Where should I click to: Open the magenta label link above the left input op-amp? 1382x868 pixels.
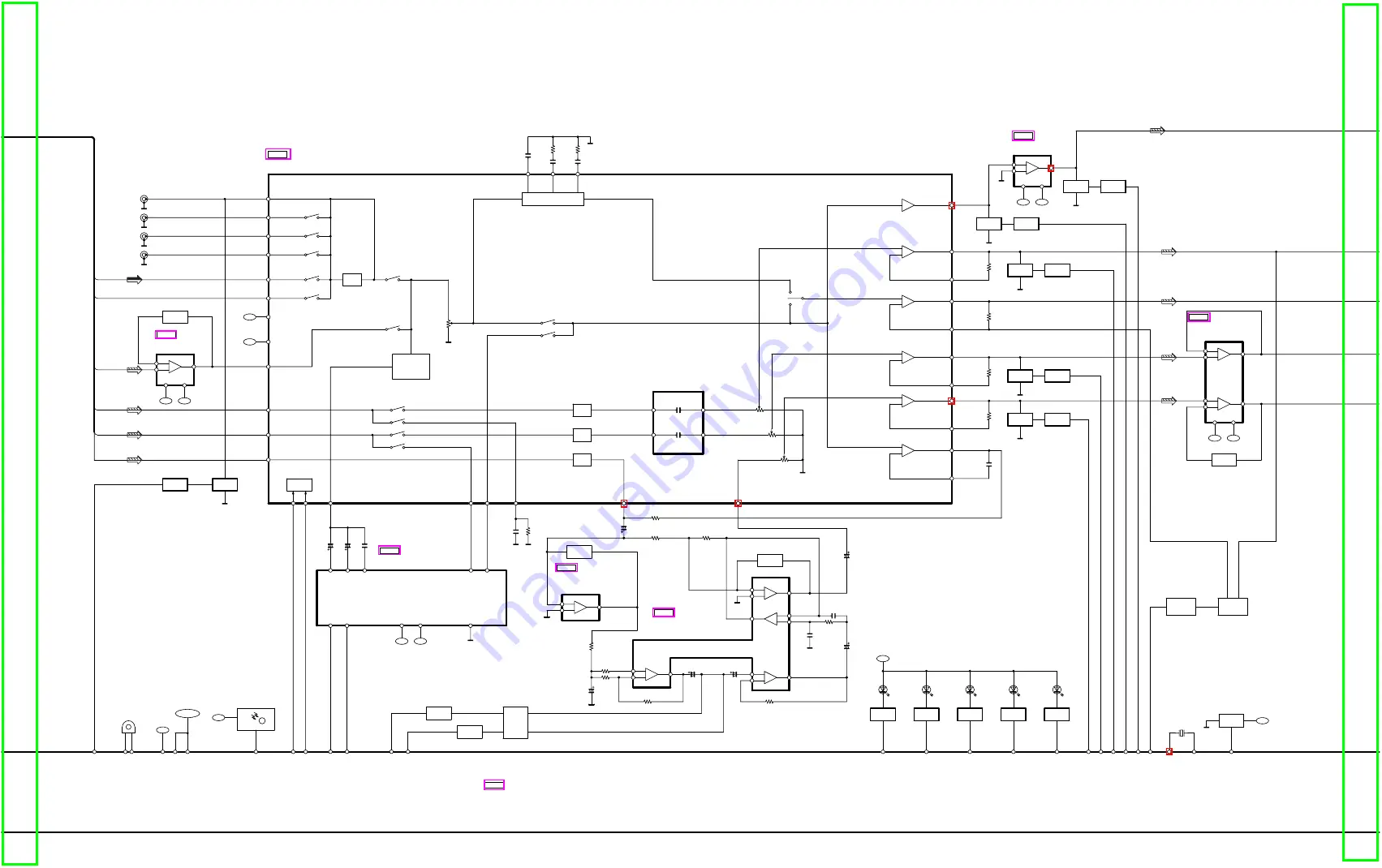point(166,334)
